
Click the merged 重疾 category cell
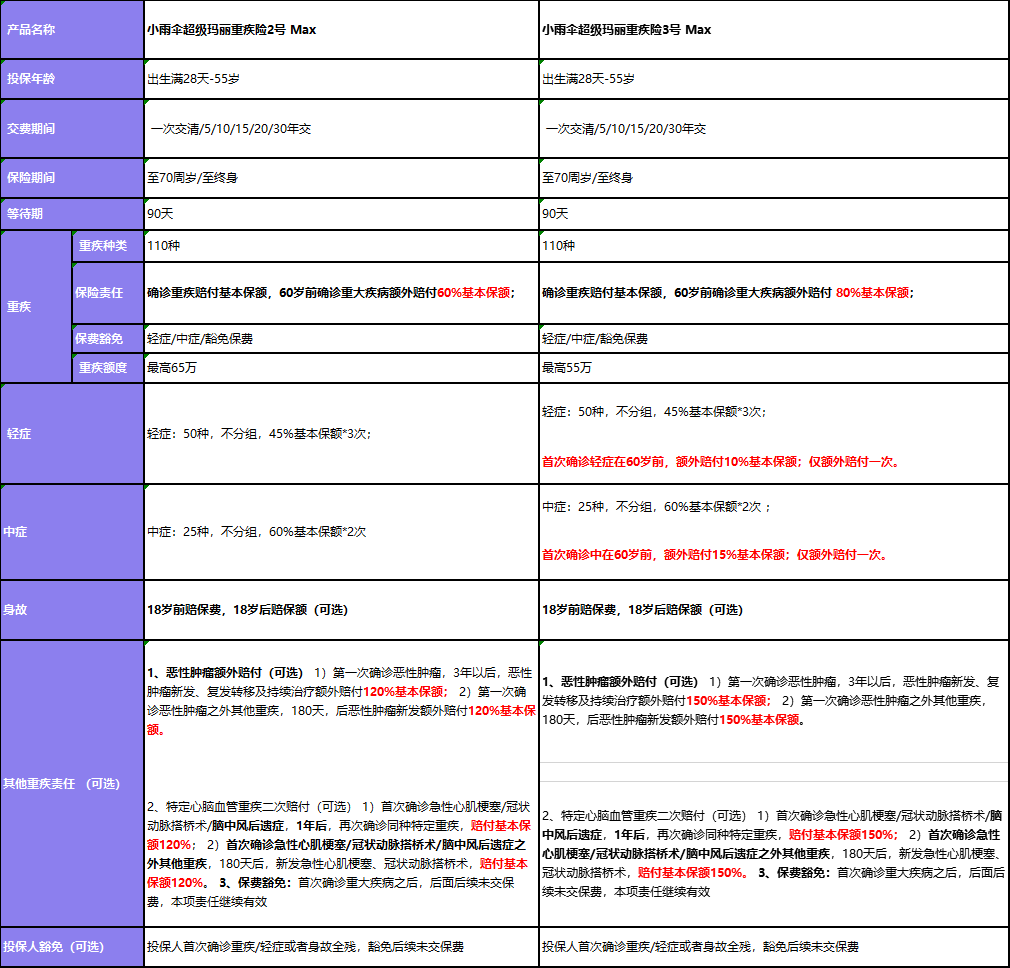pyautogui.click(x=36, y=307)
